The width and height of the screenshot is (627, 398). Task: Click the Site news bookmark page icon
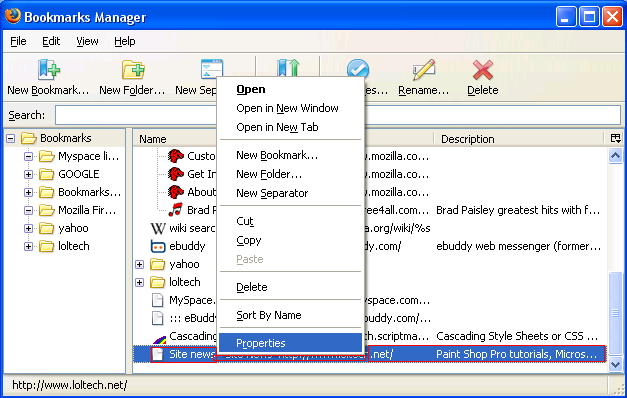pyautogui.click(x=158, y=354)
